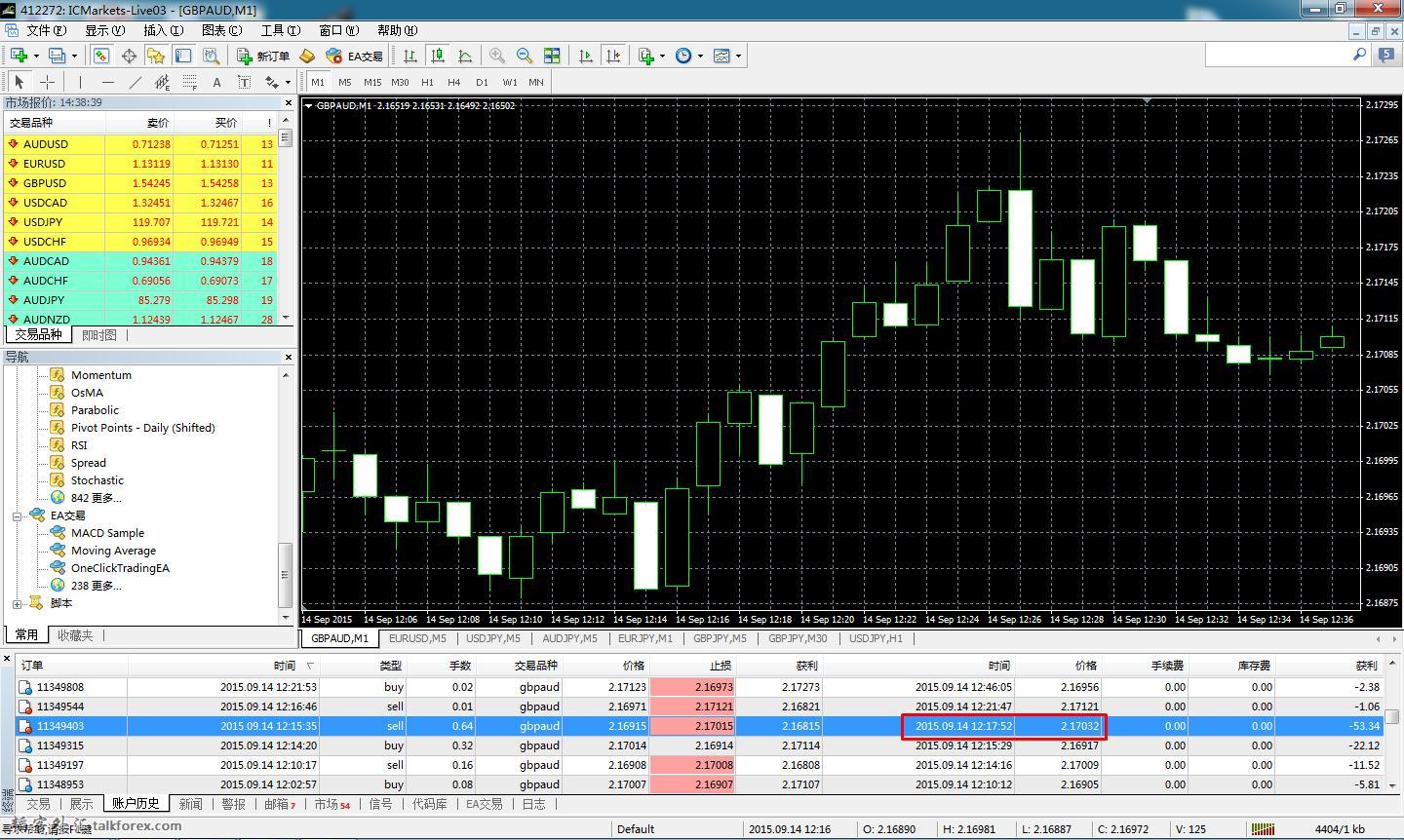This screenshot has height=840, width=1404.
Task: Open the 插入 menu
Action: [163, 30]
